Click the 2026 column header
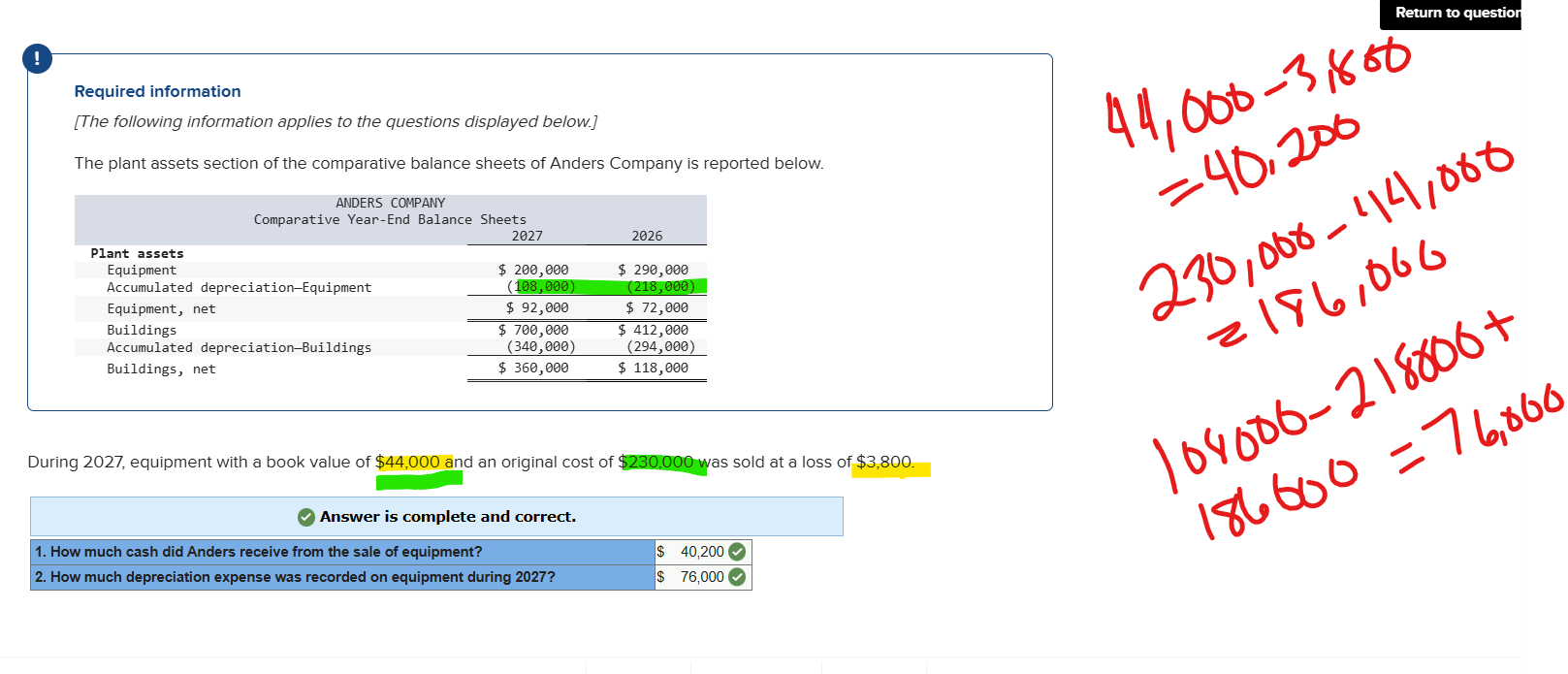 (647, 236)
